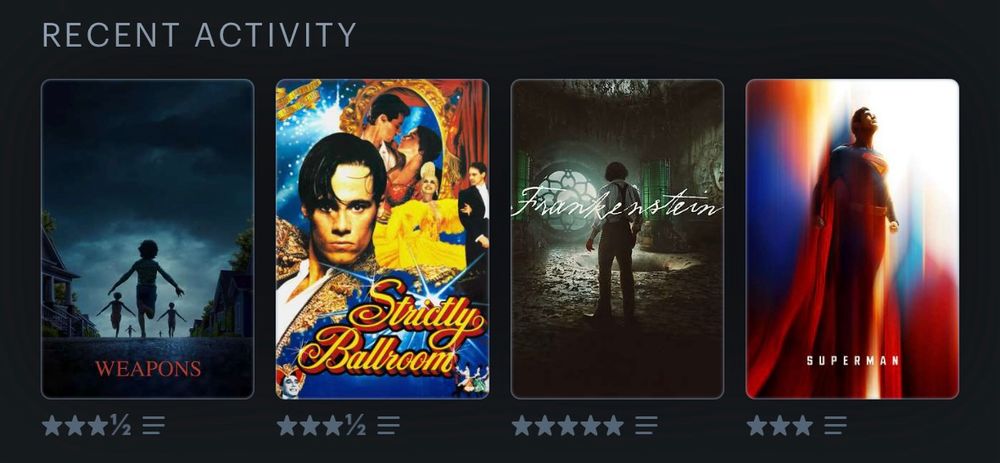Open the Weapons movie poster
The image size is (1000, 463).
(147, 239)
